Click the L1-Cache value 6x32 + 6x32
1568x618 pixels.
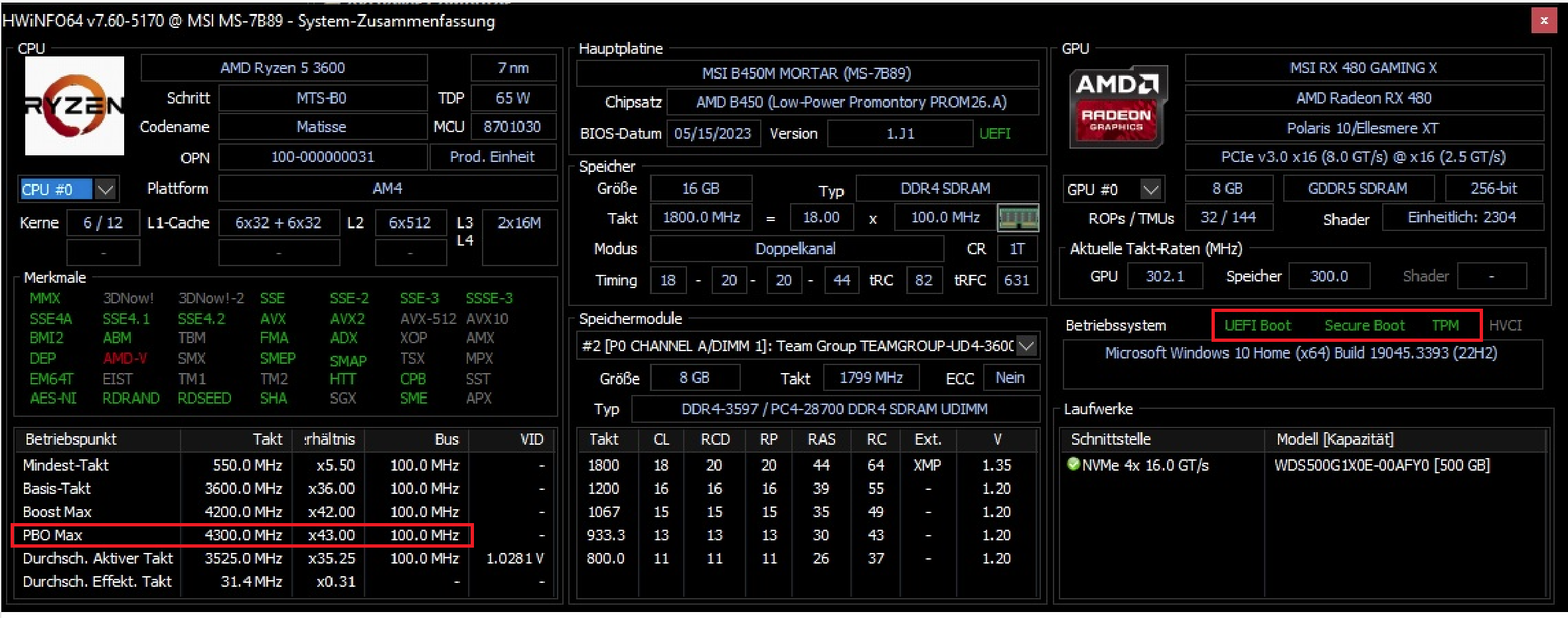pos(279,222)
